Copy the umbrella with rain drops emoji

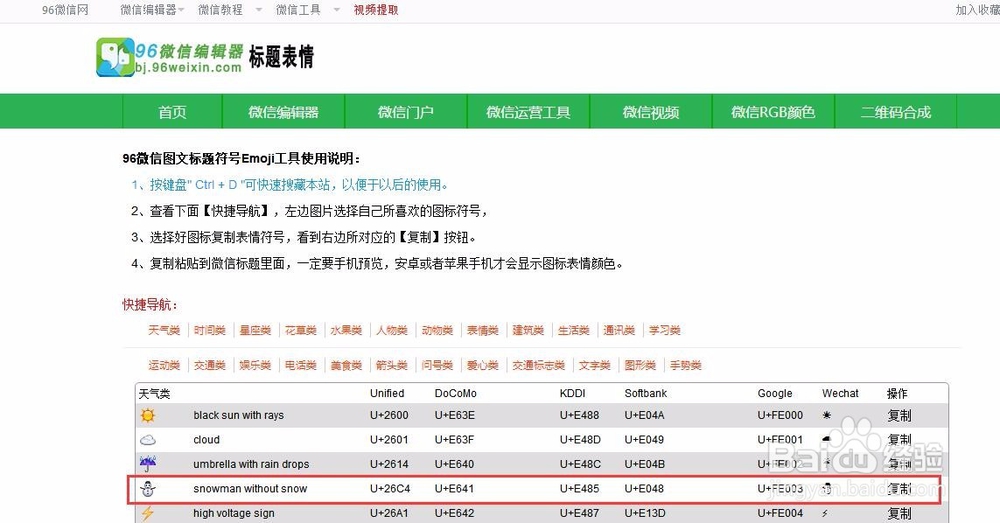coord(899,464)
